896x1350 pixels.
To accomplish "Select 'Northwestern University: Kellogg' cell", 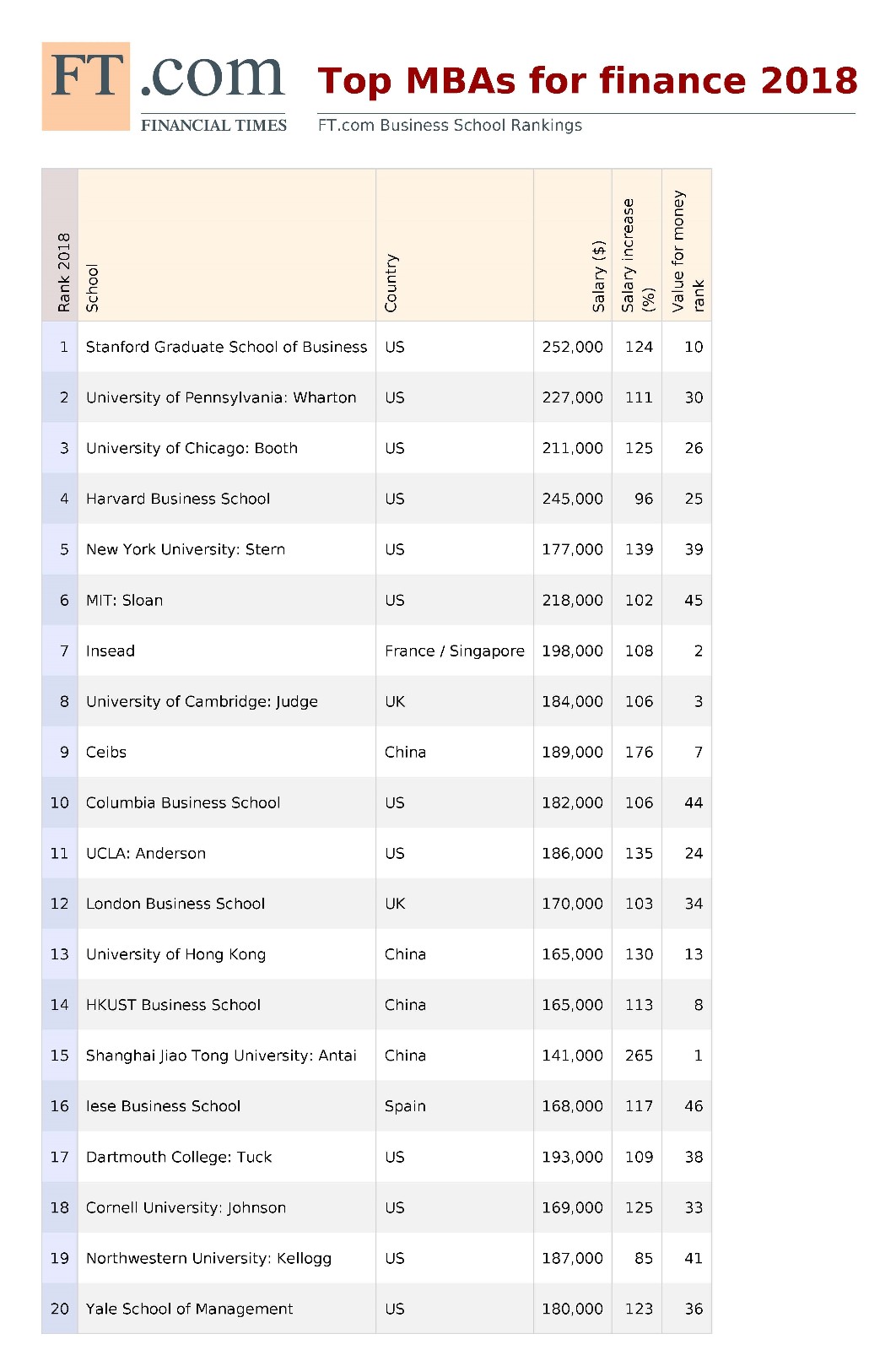I will [227, 1258].
